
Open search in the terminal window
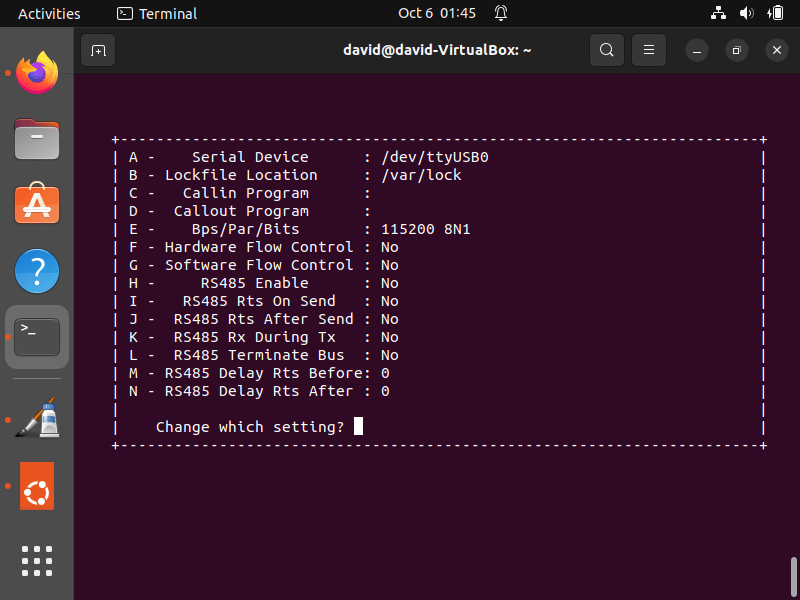point(607,50)
